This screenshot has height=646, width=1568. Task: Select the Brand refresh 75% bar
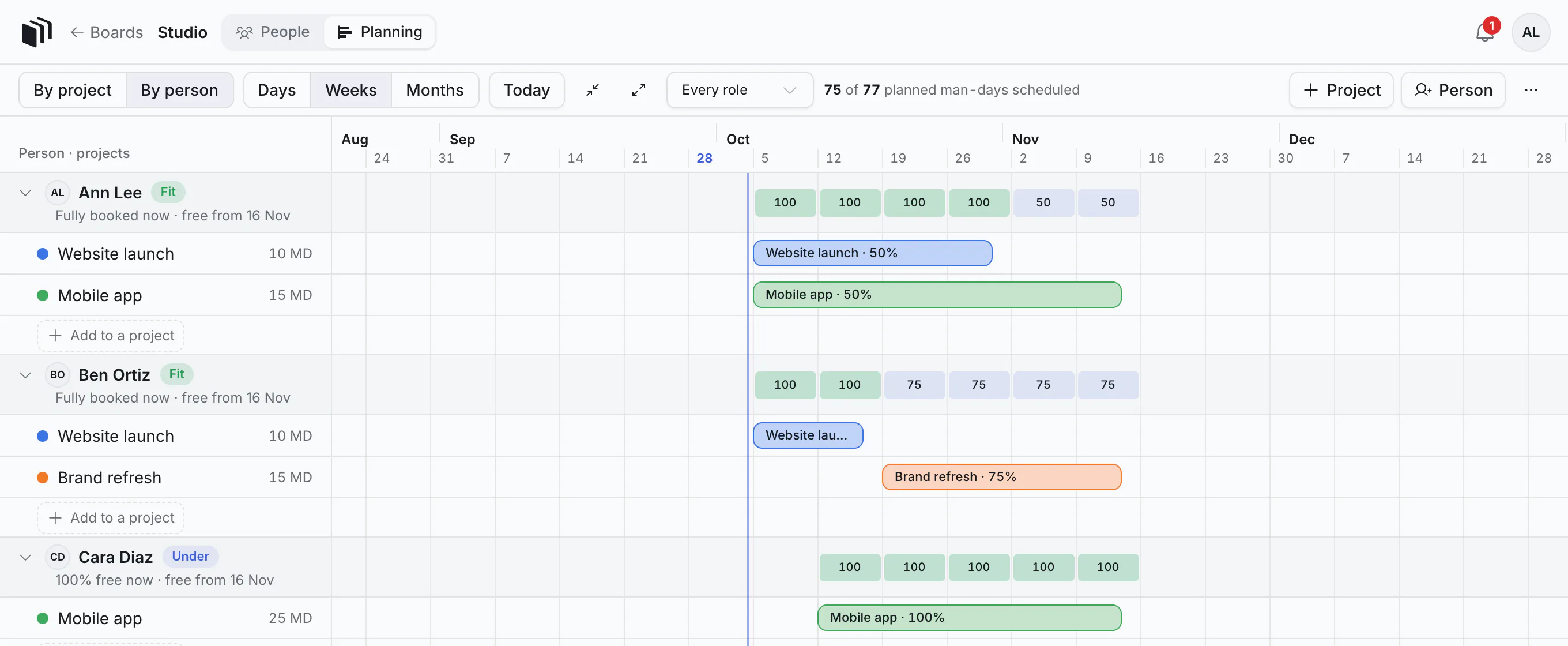(x=1001, y=477)
